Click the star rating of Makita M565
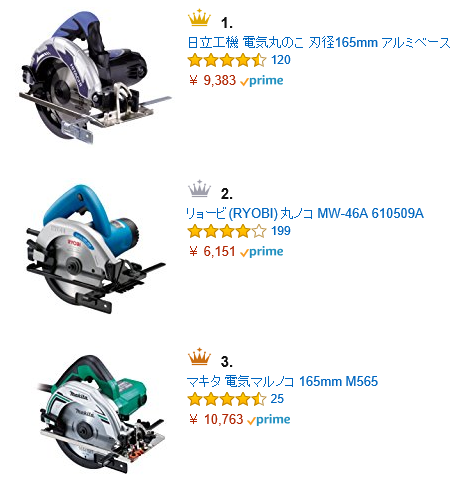The height and width of the screenshot is (486, 453). pyautogui.click(x=227, y=399)
